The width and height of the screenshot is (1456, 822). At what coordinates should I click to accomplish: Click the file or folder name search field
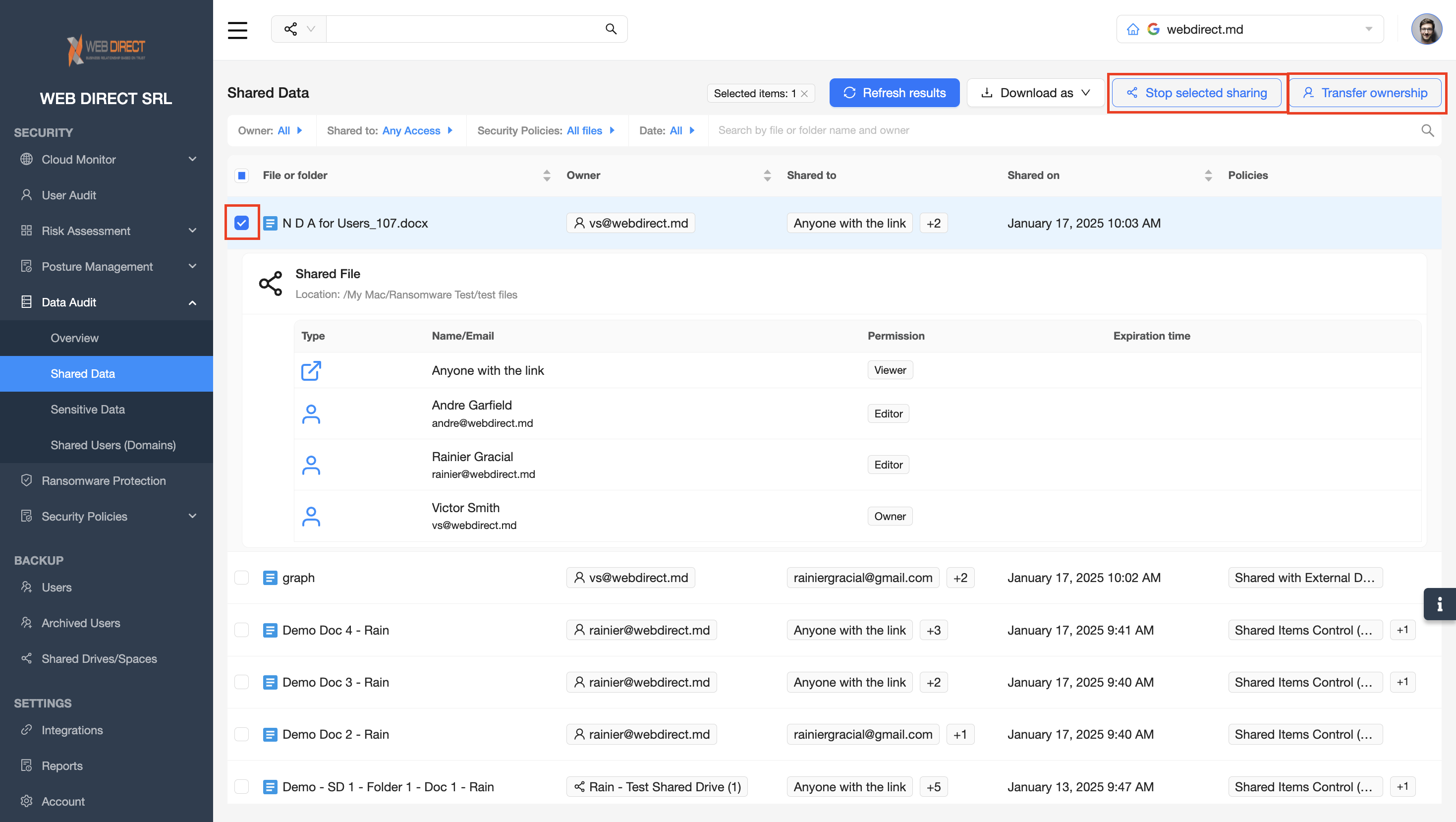coord(1063,130)
